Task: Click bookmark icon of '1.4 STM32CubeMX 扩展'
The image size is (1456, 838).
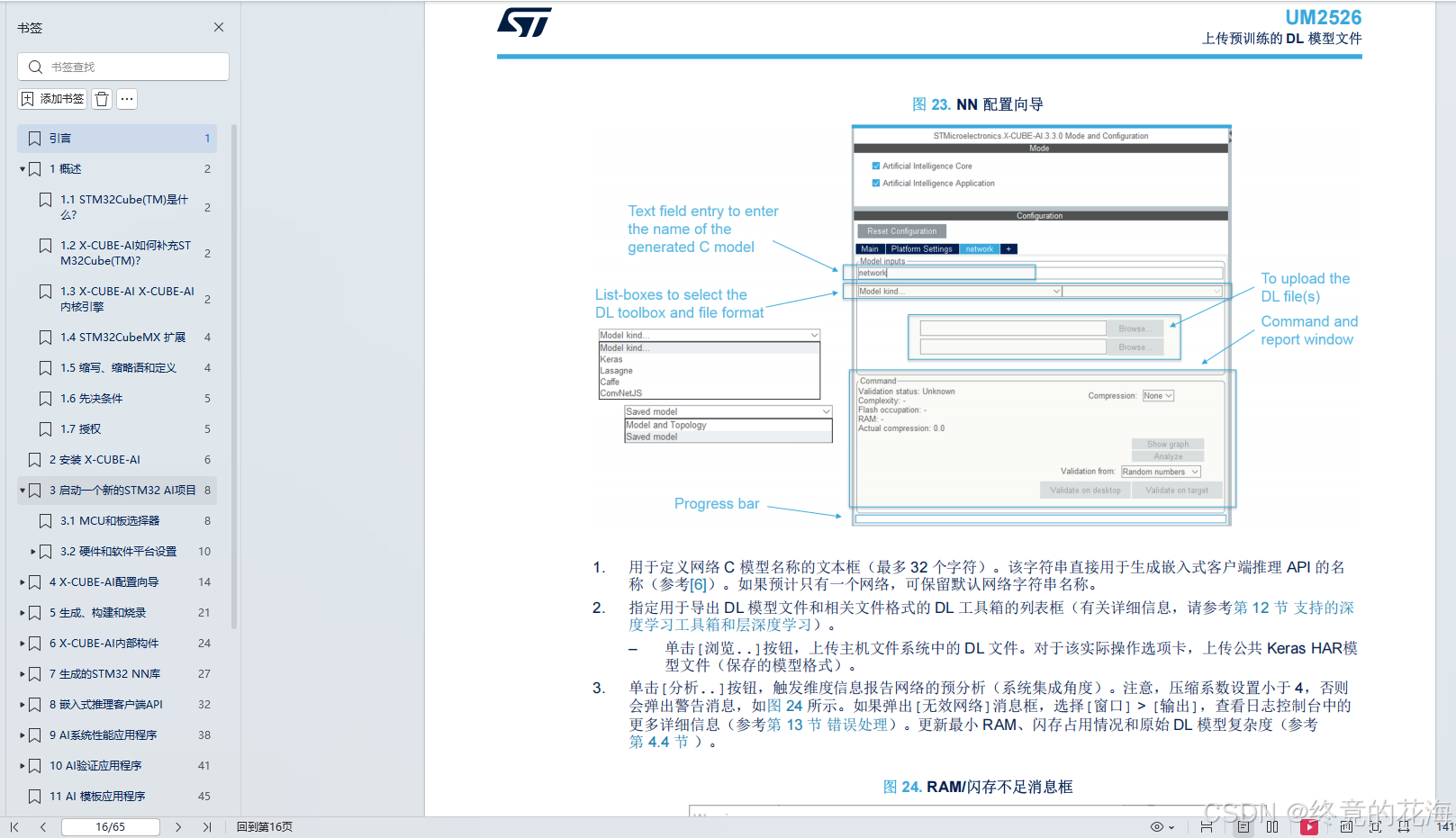Action: (46, 338)
